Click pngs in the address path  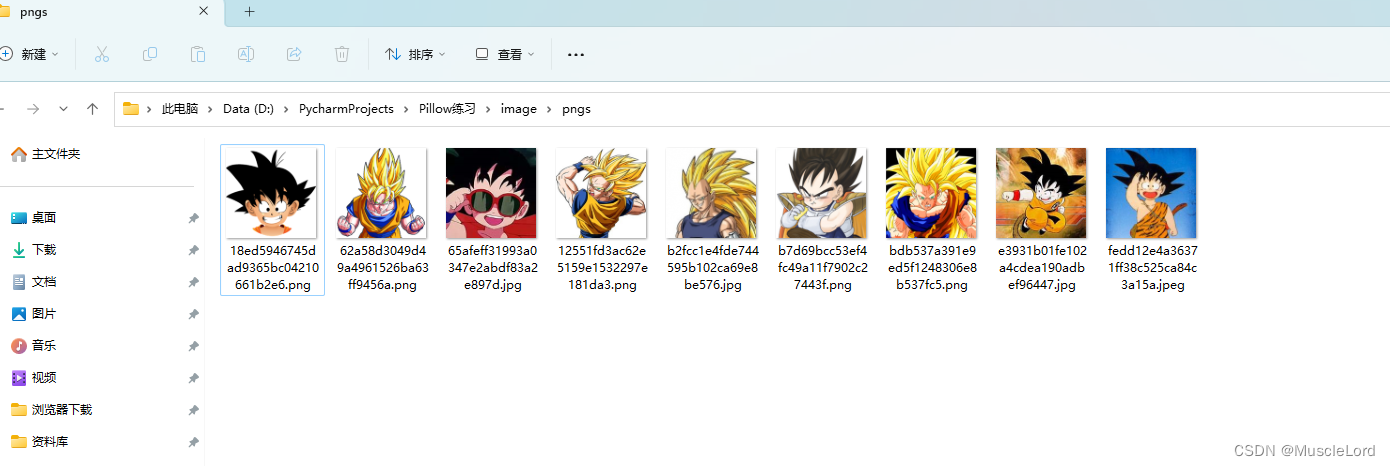point(576,109)
